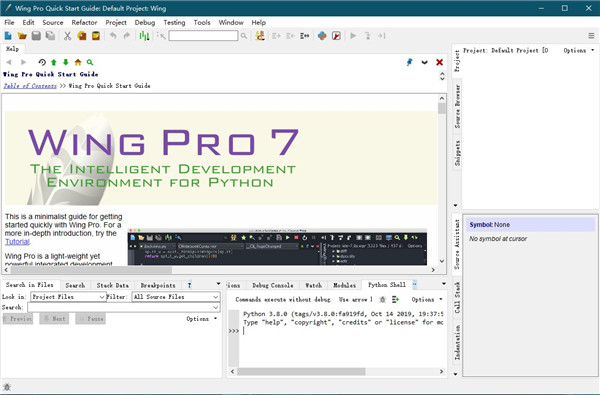The image size is (600, 395).
Task: Go back in Help history
Action: [x=9, y=62]
